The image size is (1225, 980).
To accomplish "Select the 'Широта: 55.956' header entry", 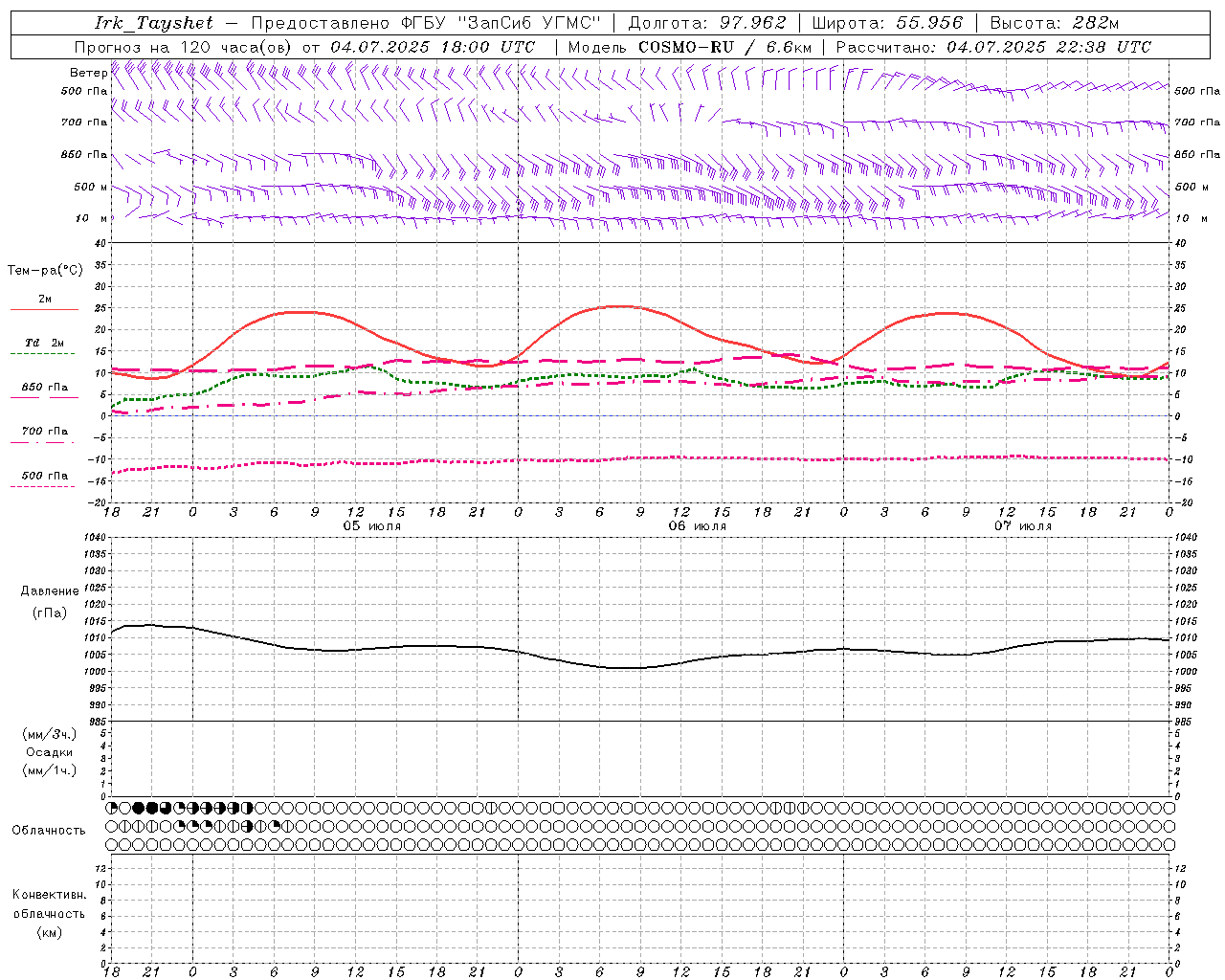I will coord(887,23).
